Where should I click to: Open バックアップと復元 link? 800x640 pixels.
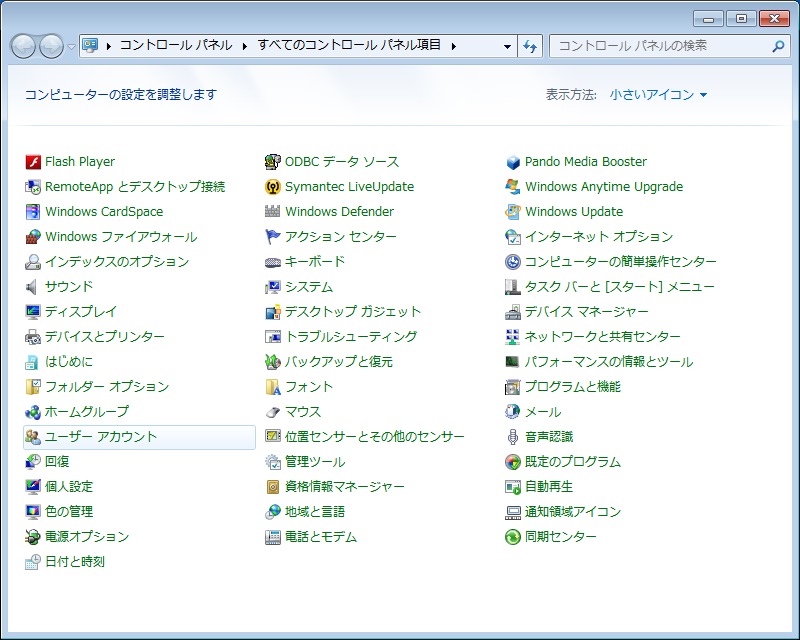[x=339, y=362]
